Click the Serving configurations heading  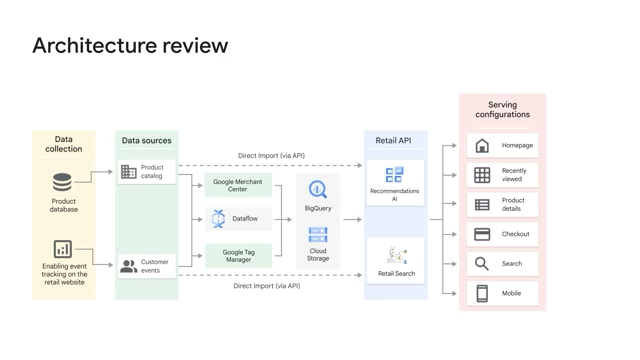(502, 109)
